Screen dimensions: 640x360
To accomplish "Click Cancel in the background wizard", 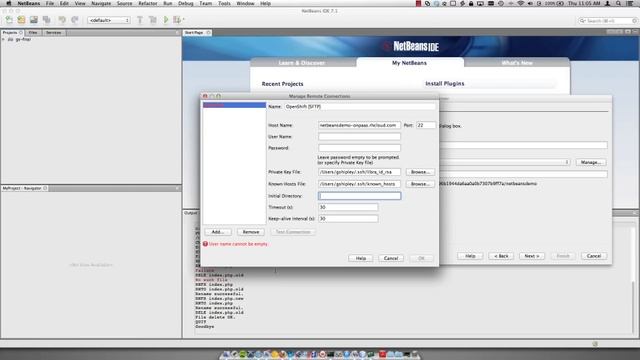I will [x=593, y=256].
